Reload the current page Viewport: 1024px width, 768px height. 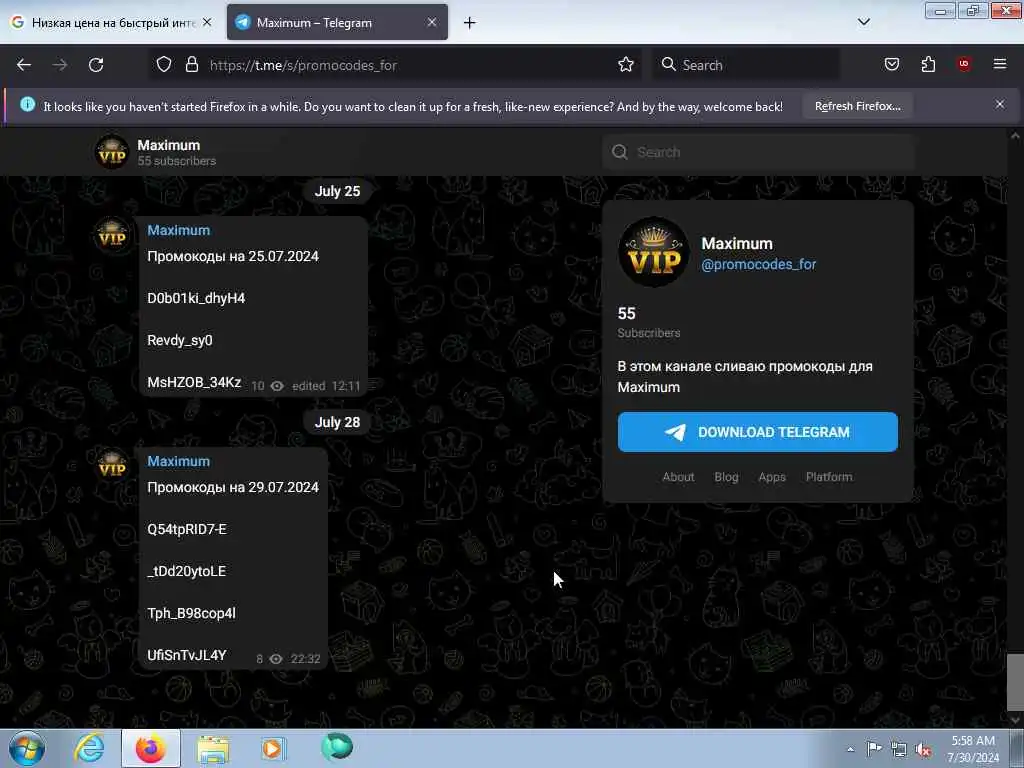point(96,65)
